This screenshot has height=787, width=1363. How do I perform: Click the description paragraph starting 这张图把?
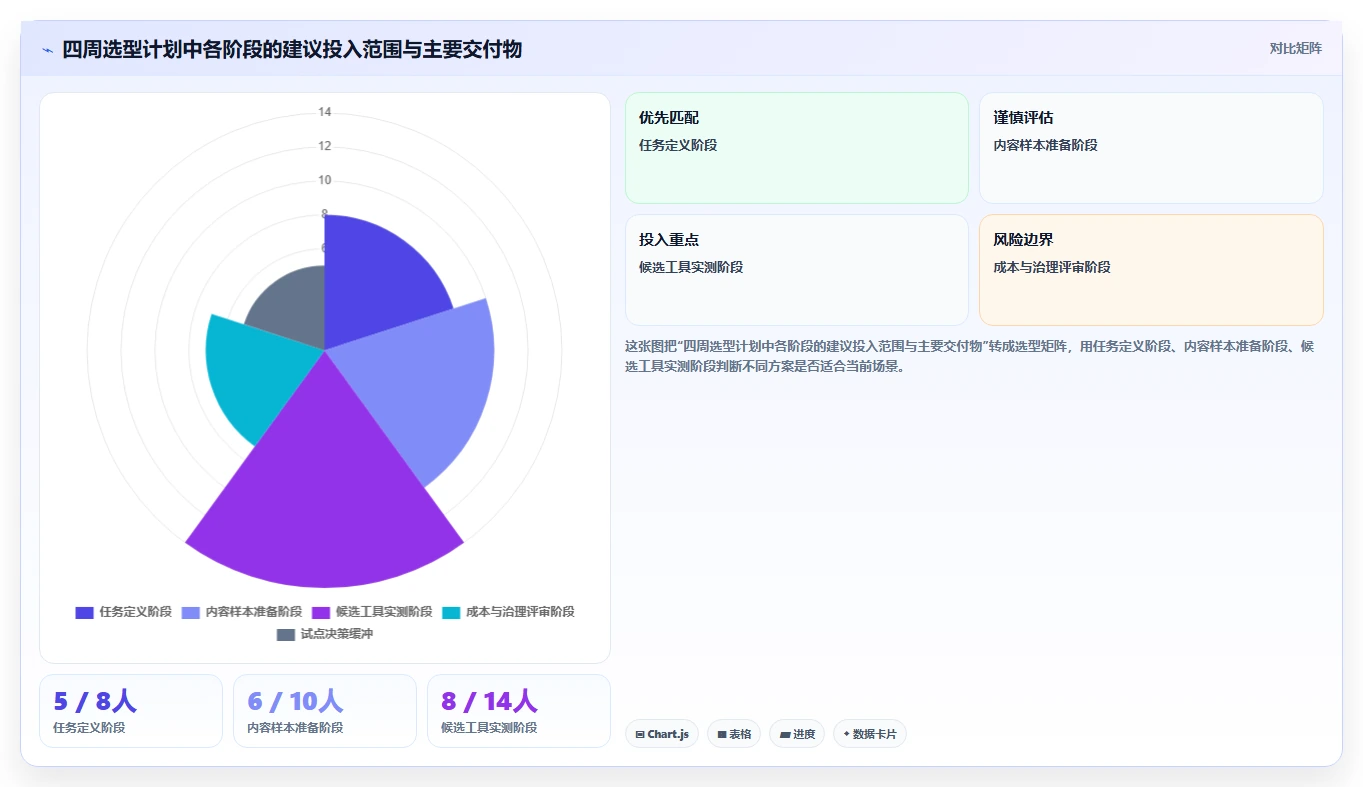pos(970,356)
